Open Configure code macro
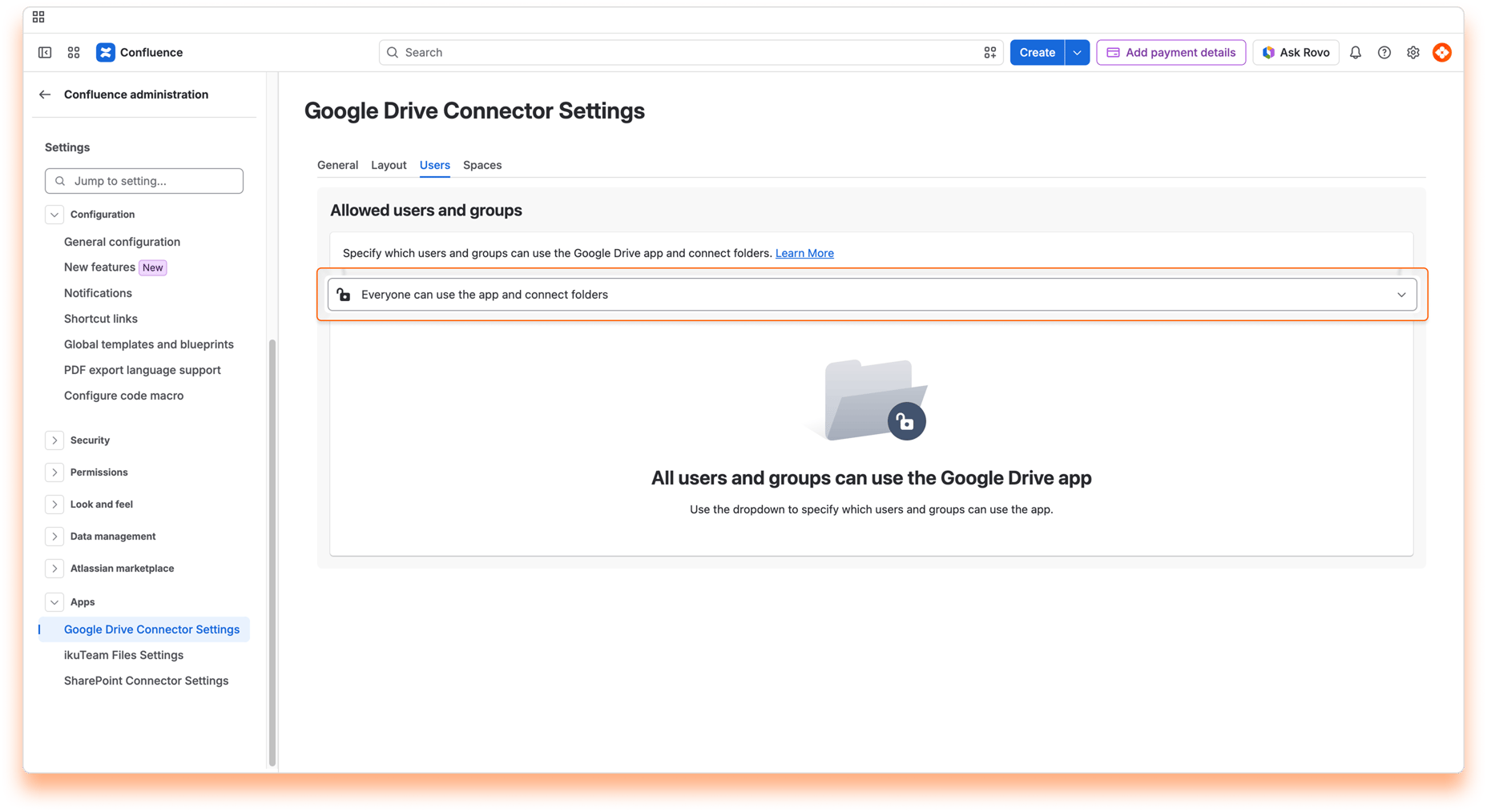Screen dimensions: 1487x812 pos(123,396)
